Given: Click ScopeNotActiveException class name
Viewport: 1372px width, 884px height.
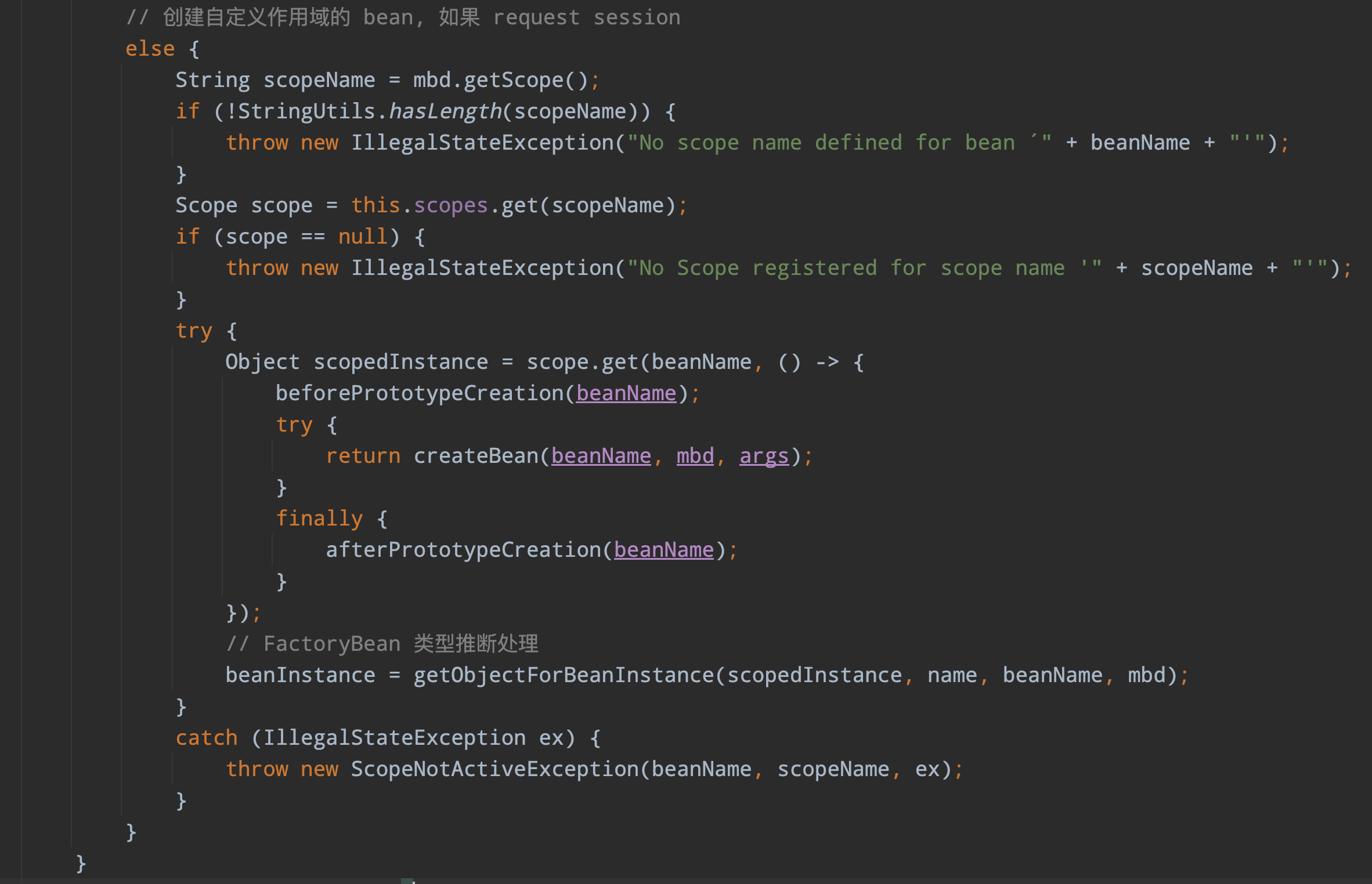Looking at the screenshot, I should click(x=494, y=769).
